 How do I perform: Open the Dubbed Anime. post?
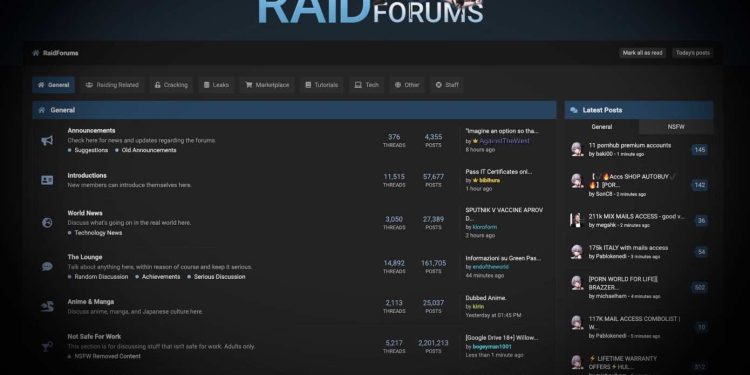(x=486, y=298)
